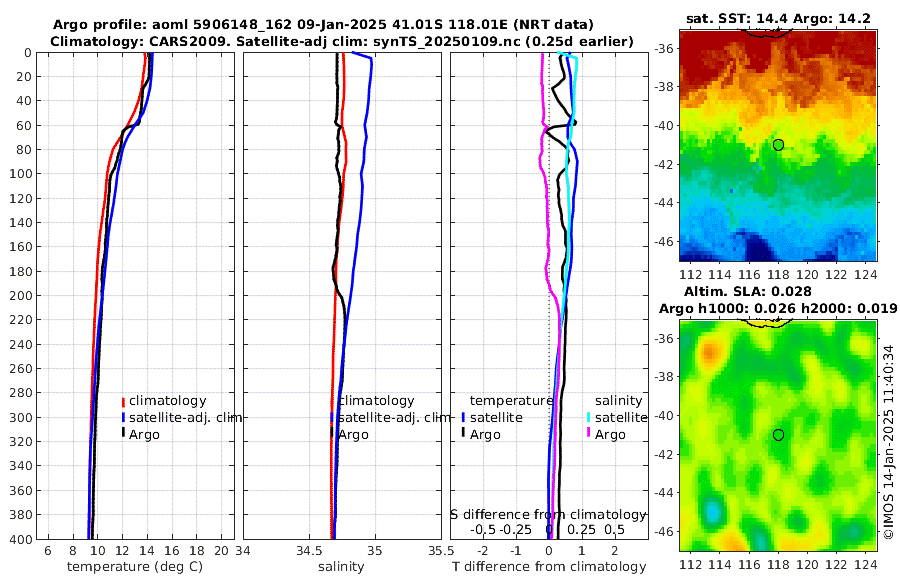The width and height of the screenshot is (900, 580).
Task: Click blue temperature satellite legend marker
Action: 463,417
